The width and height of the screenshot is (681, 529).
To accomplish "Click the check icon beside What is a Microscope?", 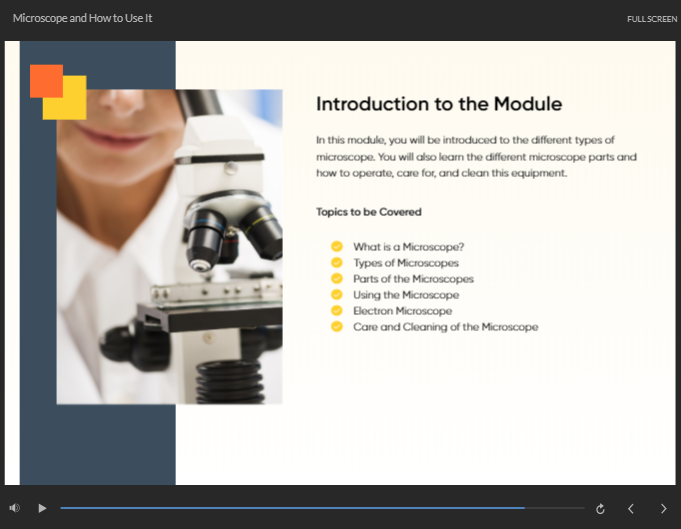I will coord(337,247).
